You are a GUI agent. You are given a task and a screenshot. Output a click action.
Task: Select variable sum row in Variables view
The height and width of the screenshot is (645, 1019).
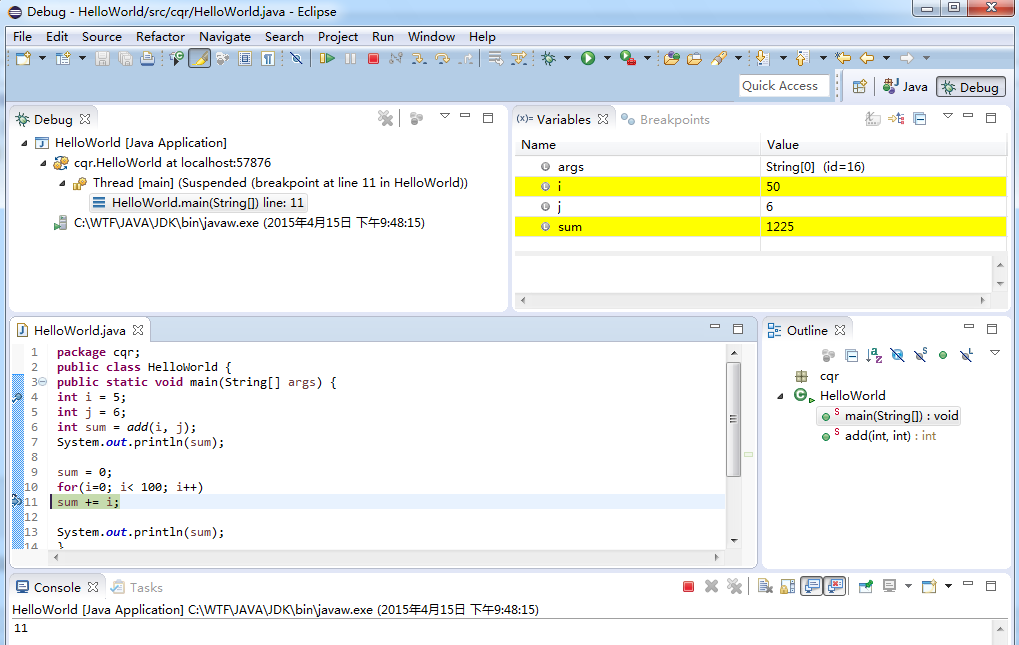point(760,227)
